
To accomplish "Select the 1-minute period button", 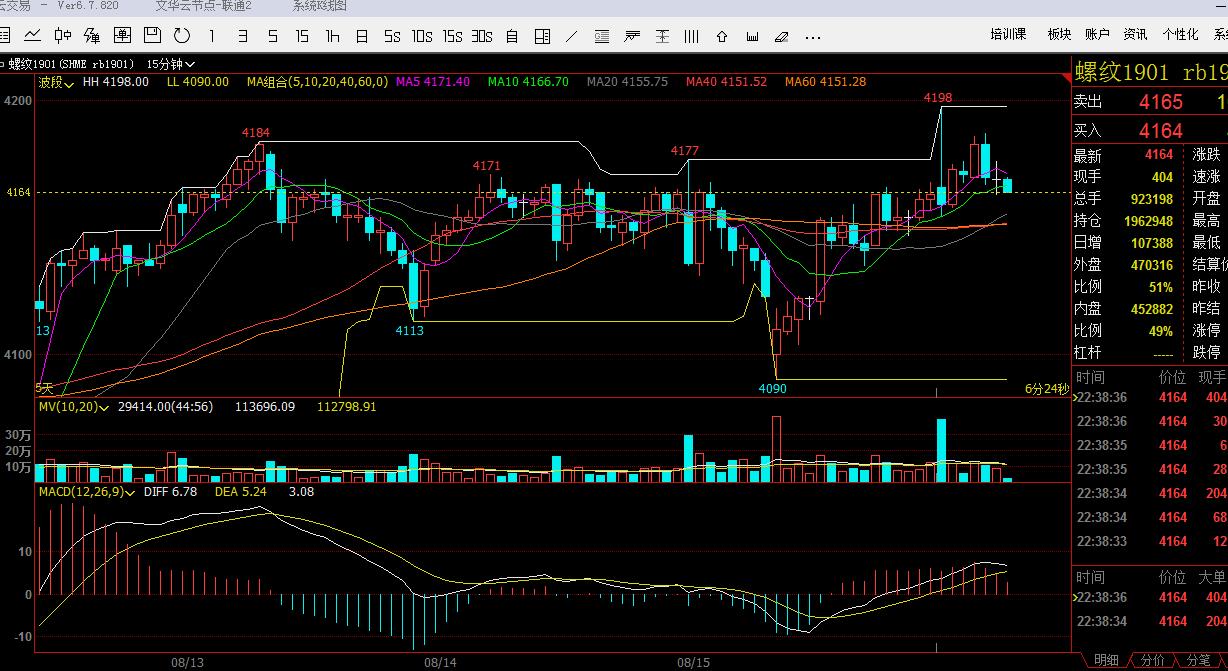I will coord(212,36).
